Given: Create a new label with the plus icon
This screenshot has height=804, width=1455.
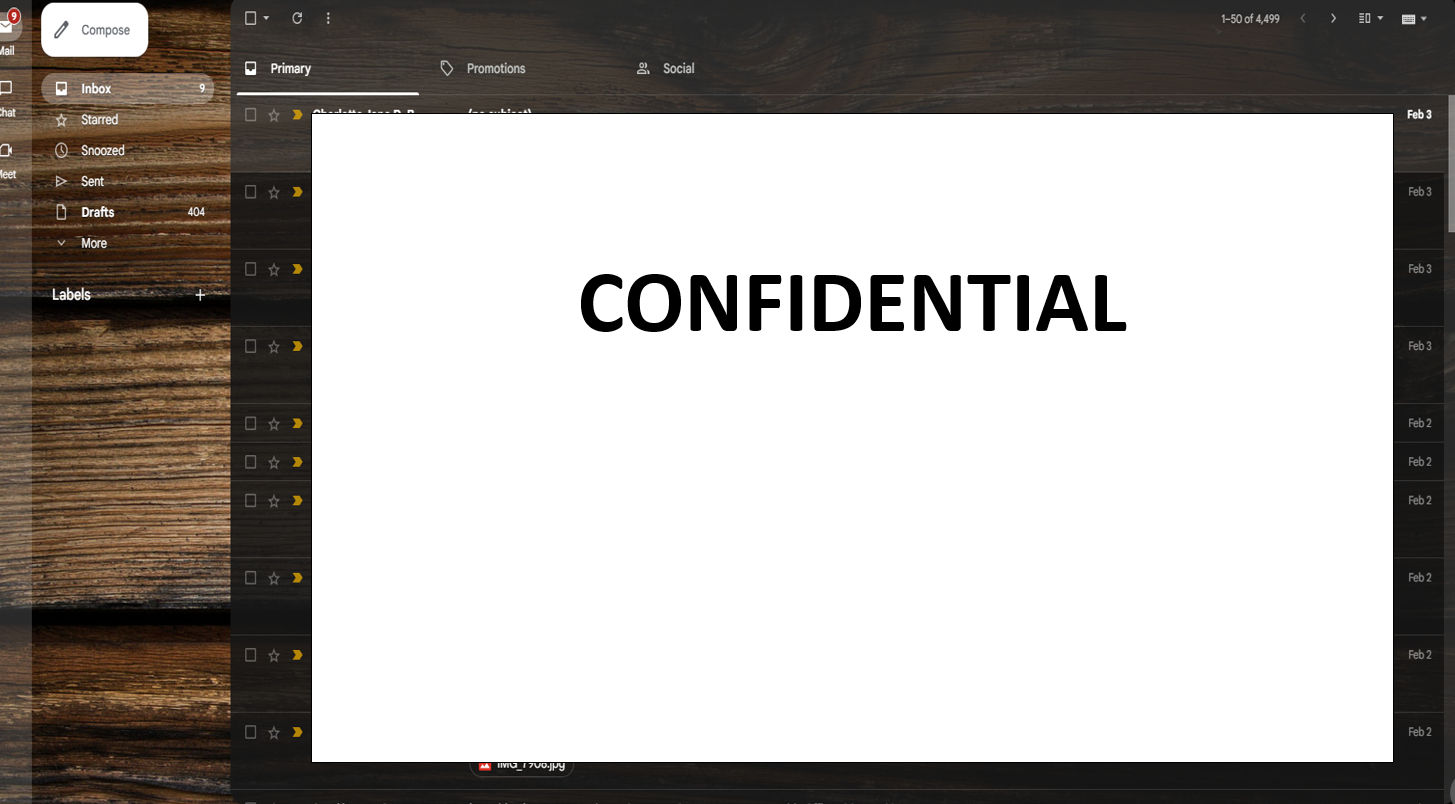Looking at the screenshot, I should pyautogui.click(x=200, y=295).
